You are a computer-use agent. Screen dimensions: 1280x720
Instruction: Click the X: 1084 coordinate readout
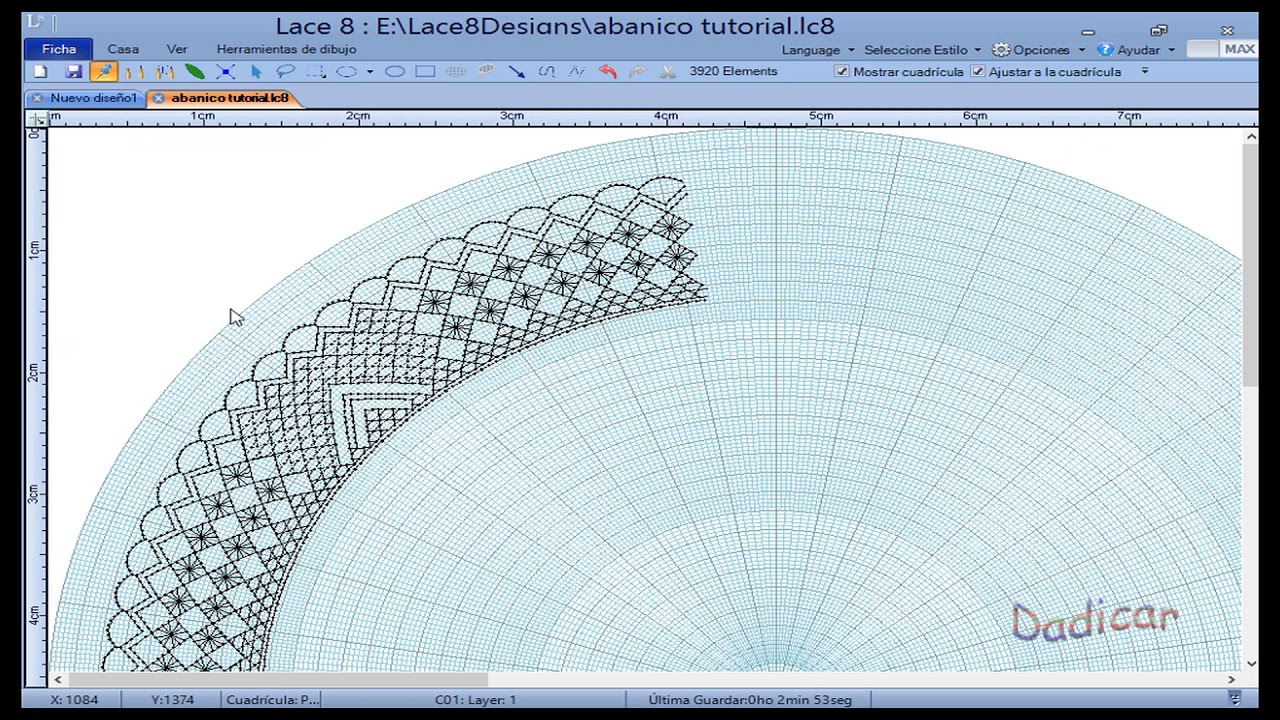pos(74,700)
